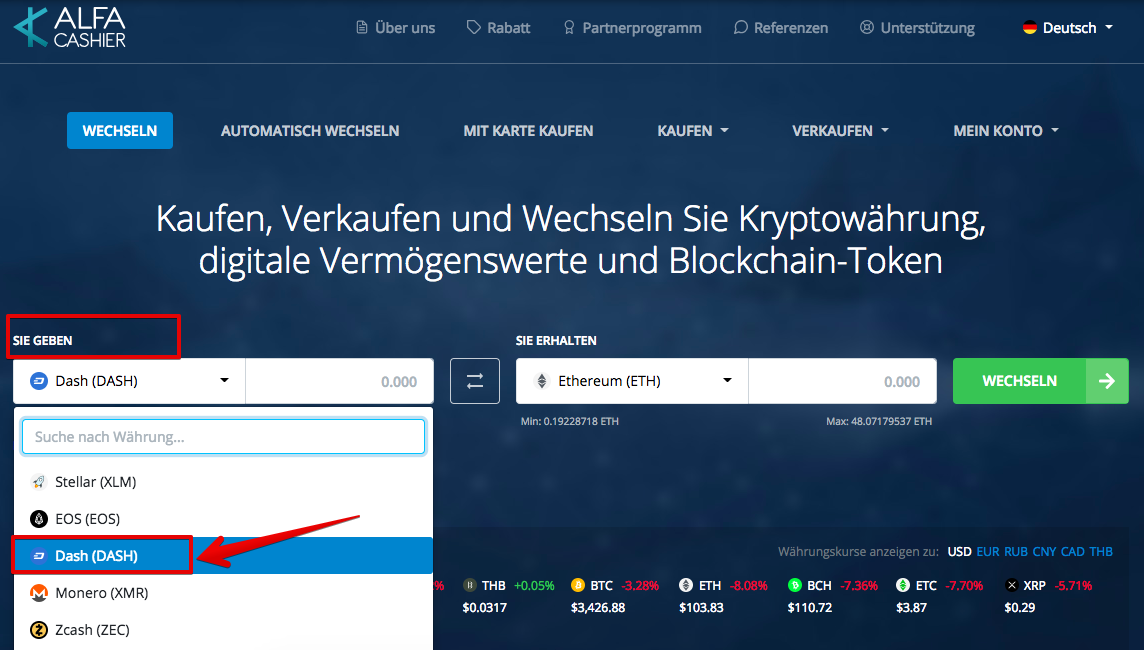This screenshot has width=1144, height=650.
Task: Show rates in THB
Action: 1101,552
